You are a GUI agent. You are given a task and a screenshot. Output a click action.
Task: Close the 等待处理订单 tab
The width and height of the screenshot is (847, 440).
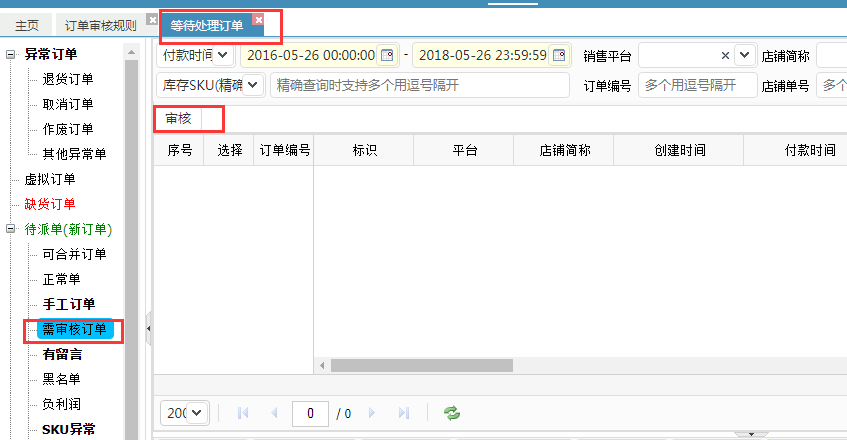coord(259,20)
